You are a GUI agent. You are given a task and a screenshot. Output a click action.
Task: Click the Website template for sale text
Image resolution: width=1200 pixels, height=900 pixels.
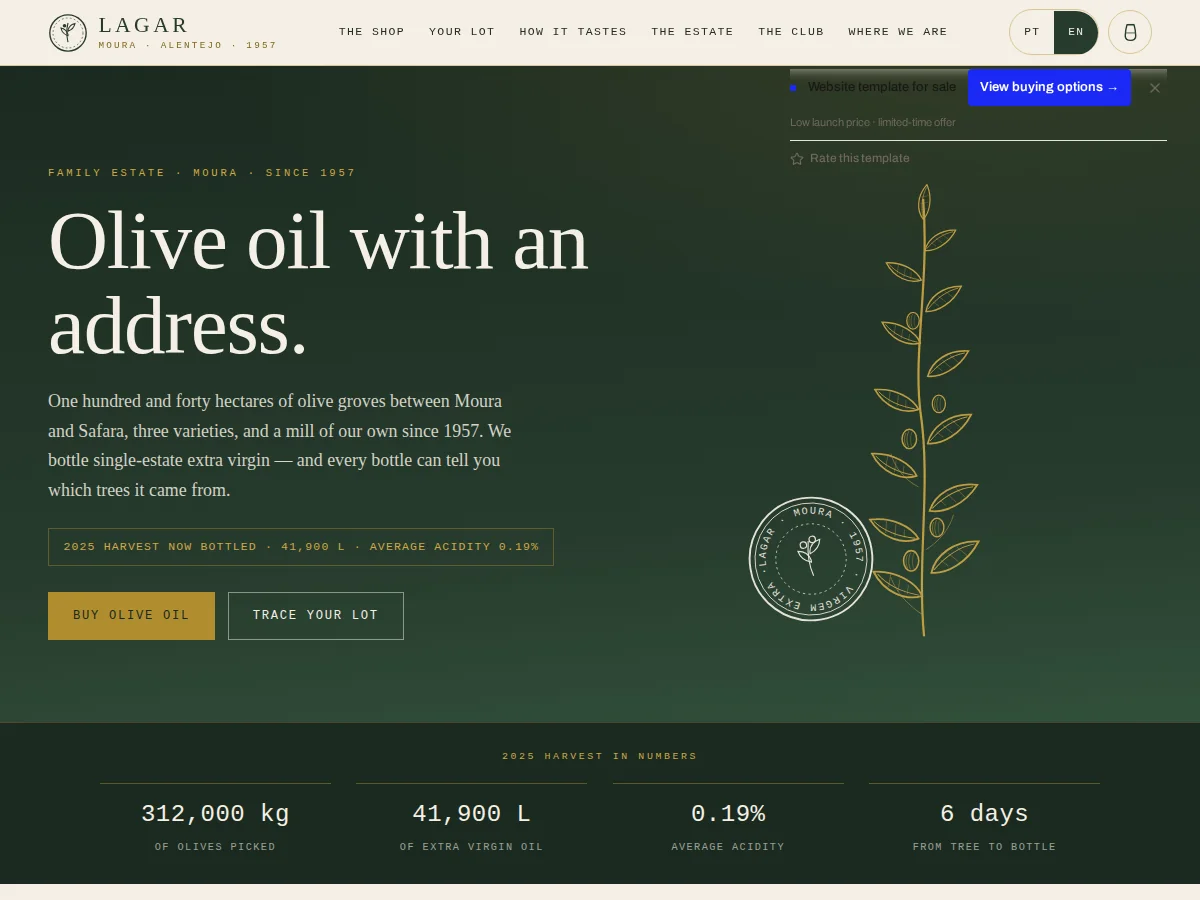[882, 88]
